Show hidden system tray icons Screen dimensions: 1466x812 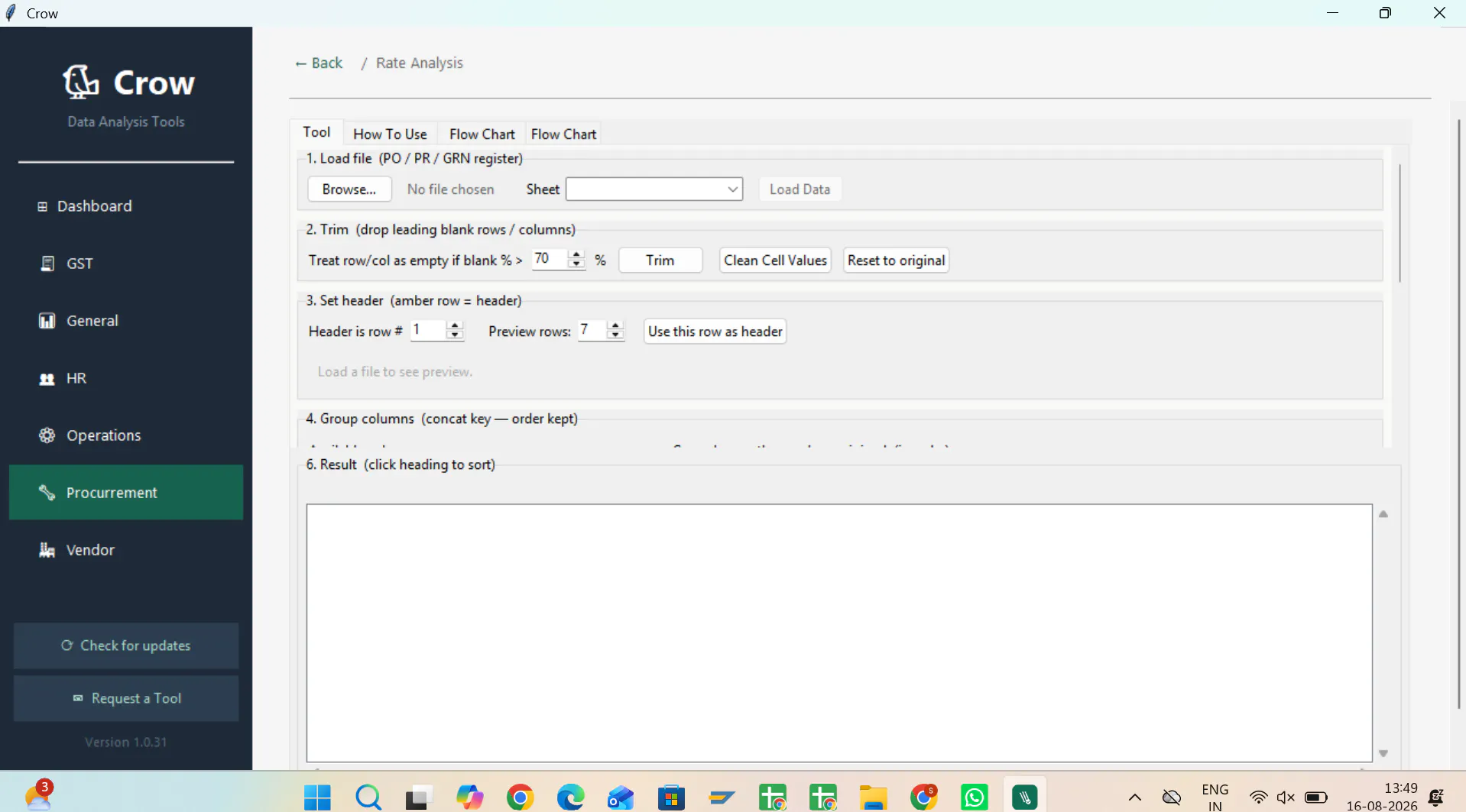[1135, 797]
